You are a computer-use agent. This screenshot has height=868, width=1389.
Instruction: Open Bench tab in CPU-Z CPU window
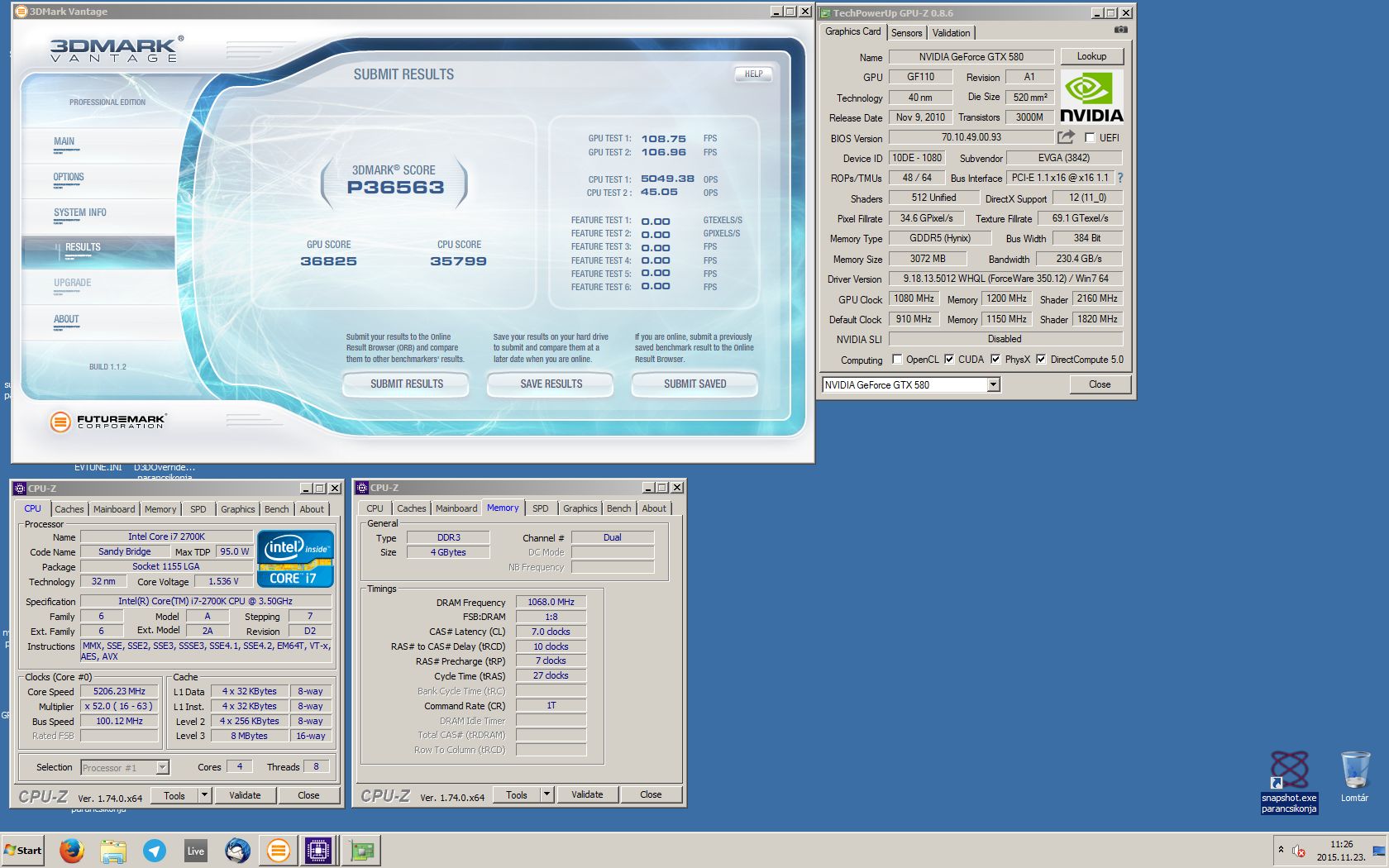click(277, 509)
